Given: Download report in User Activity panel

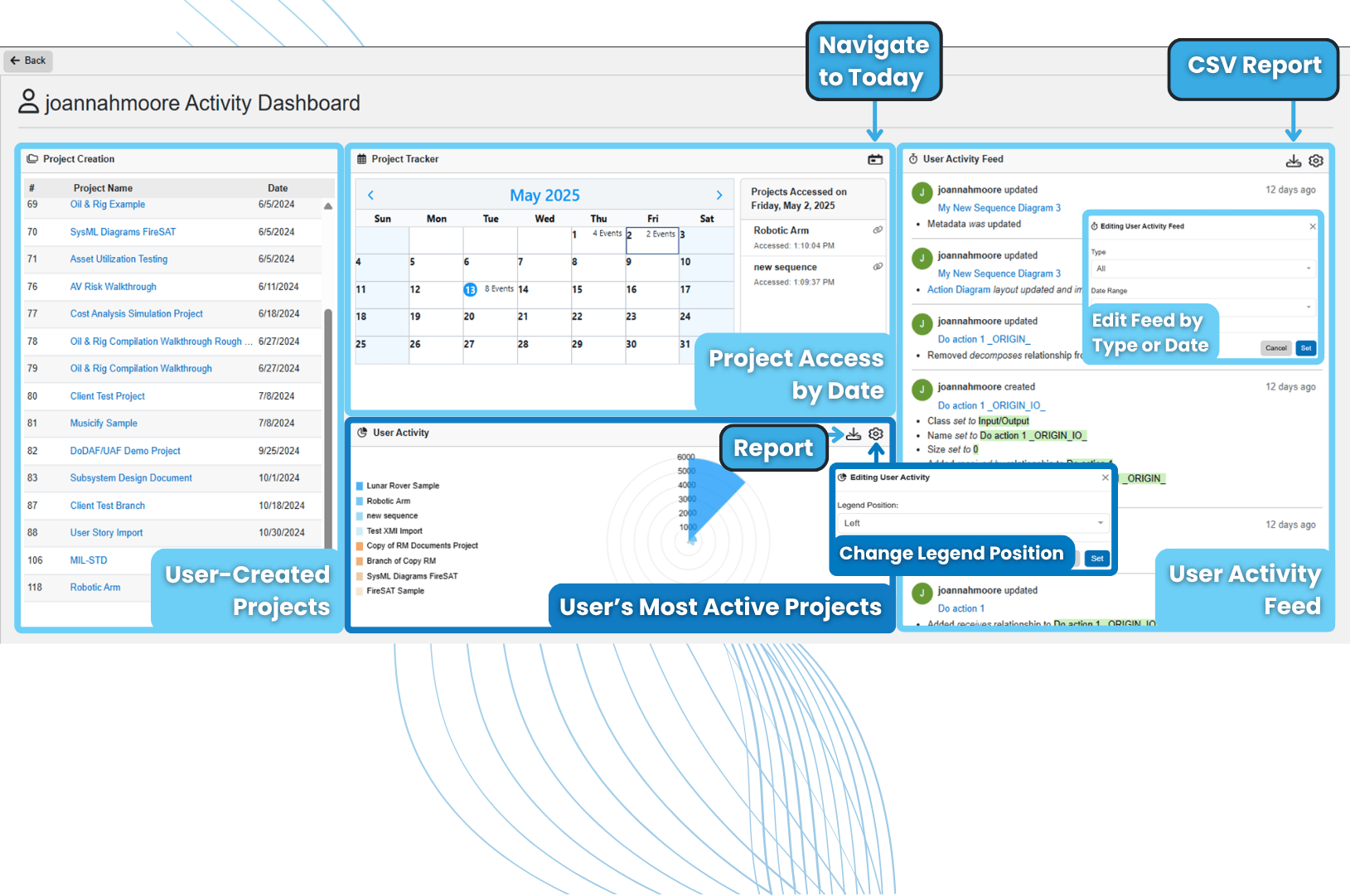Looking at the screenshot, I should tap(854, 434).
